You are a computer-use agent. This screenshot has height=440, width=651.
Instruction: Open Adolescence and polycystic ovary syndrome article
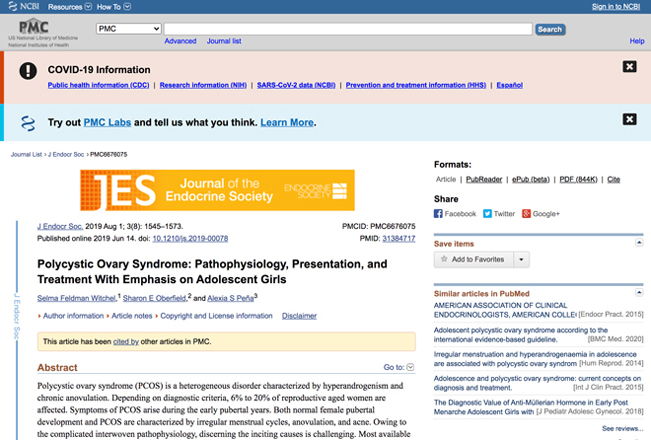[x=537, y=383]
